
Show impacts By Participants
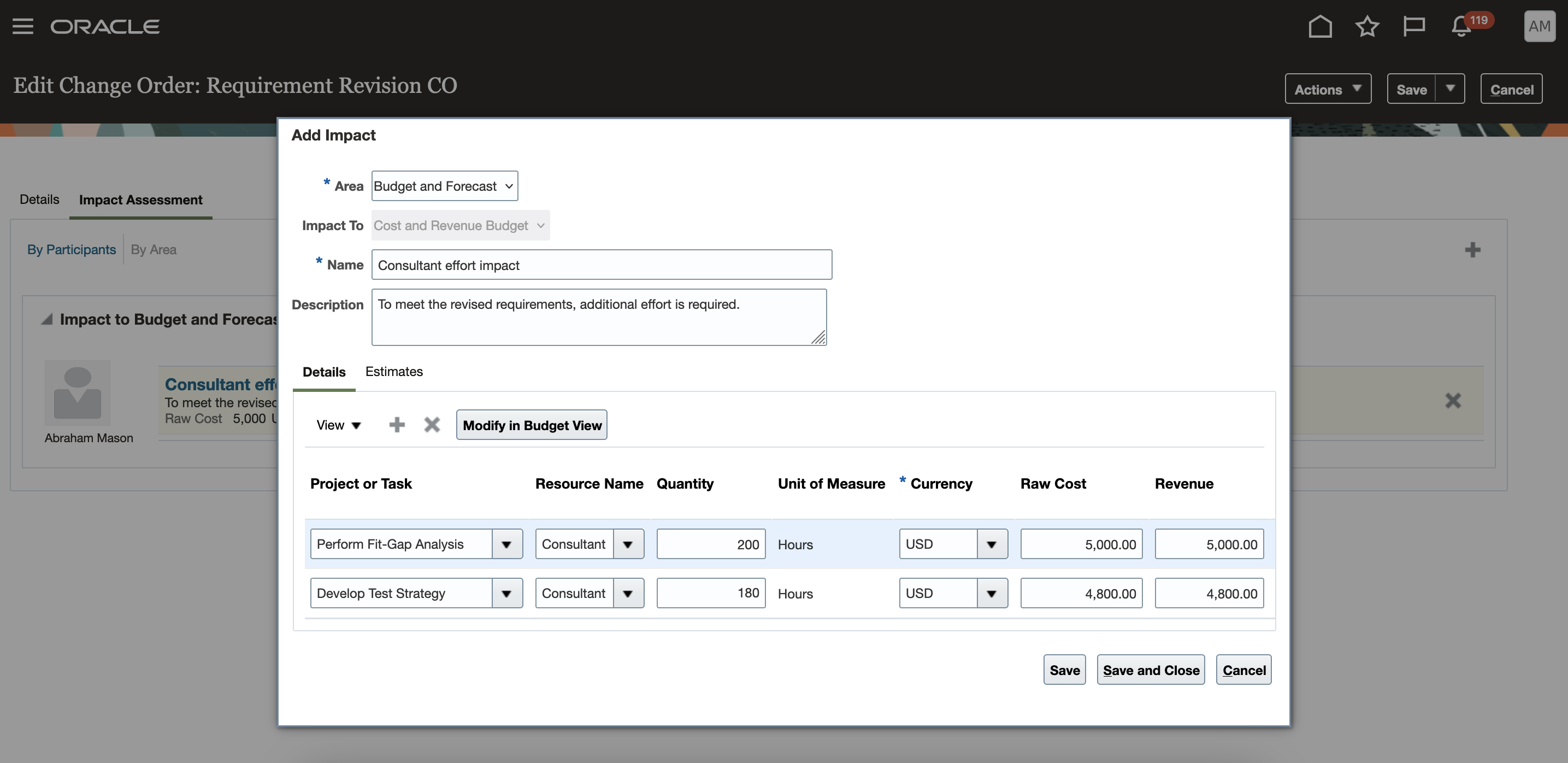pos(71,250)
